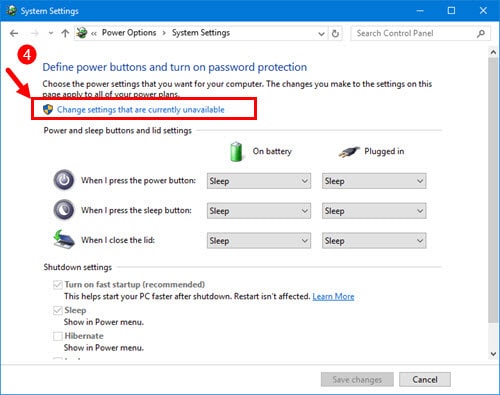The width and height of the screenshot is (500, 395).
Task: Click System Settings breadcrumb
Action: tap(201, 33)
